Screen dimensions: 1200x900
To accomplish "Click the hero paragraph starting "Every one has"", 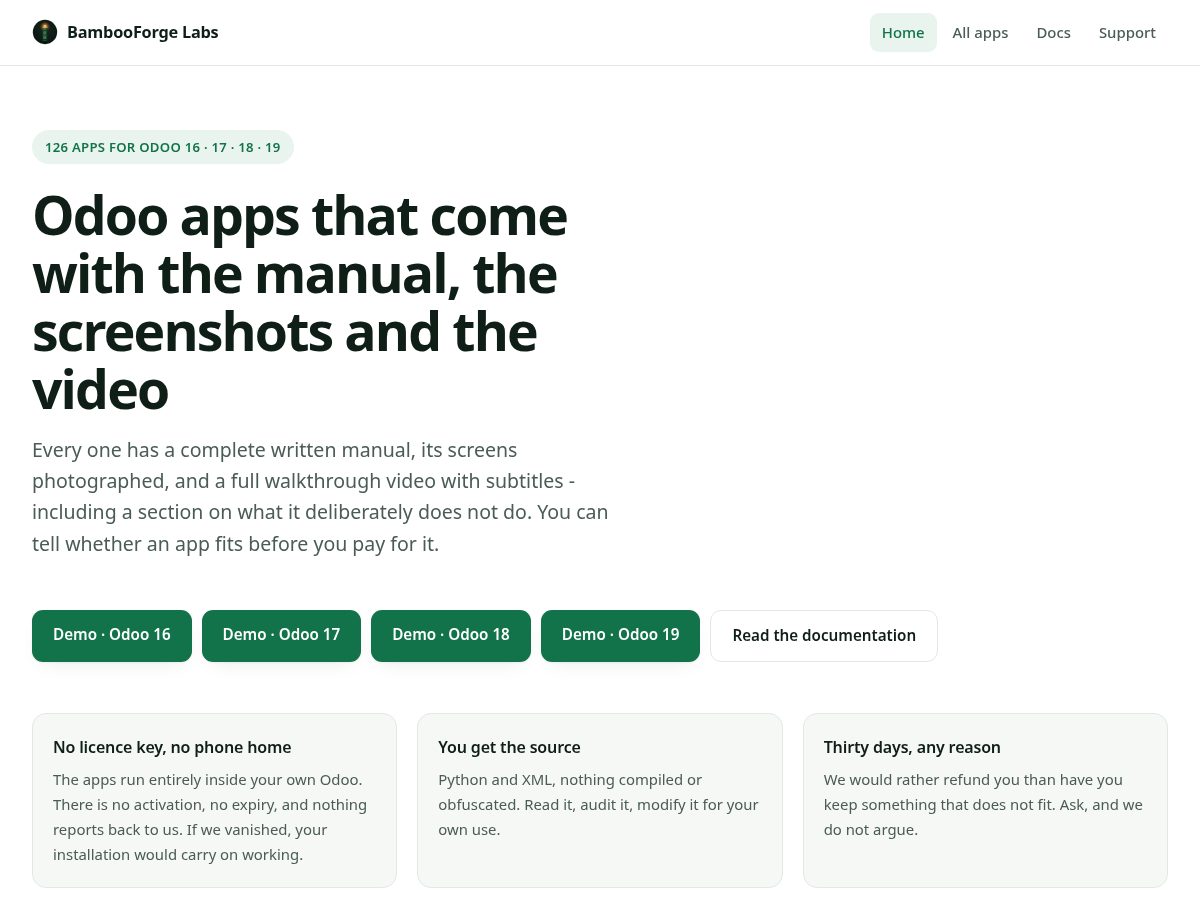I will point(320,497).
